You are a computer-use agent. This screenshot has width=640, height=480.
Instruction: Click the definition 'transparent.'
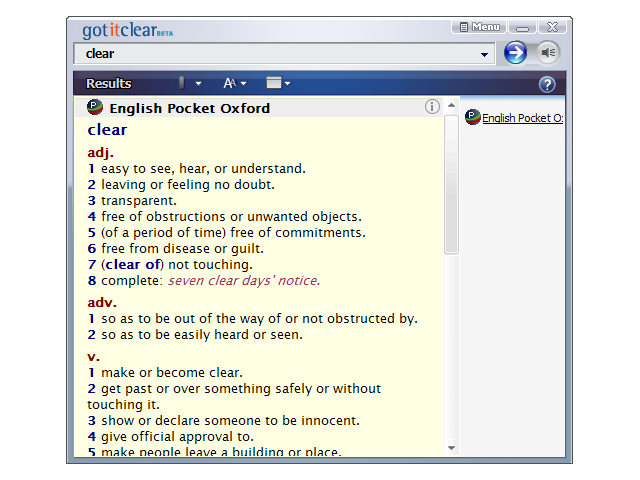point(139,201)
